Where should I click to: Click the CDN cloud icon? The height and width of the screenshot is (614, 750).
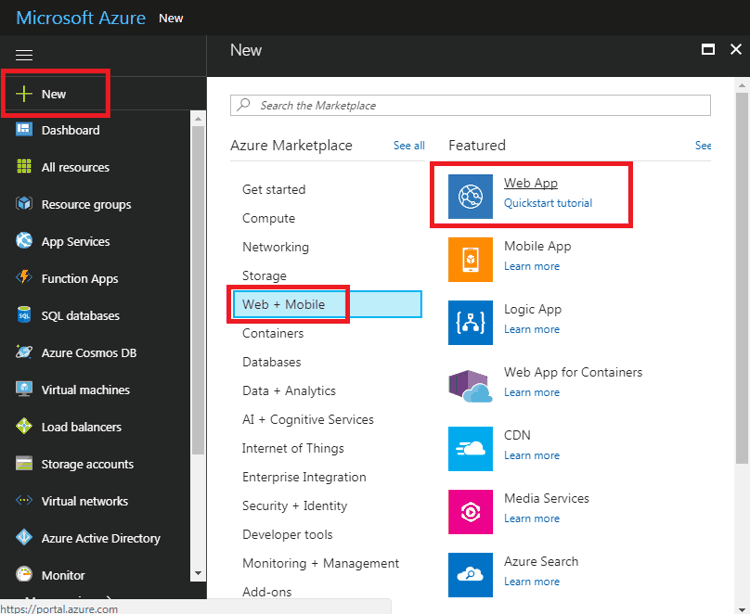coord(470,449)
